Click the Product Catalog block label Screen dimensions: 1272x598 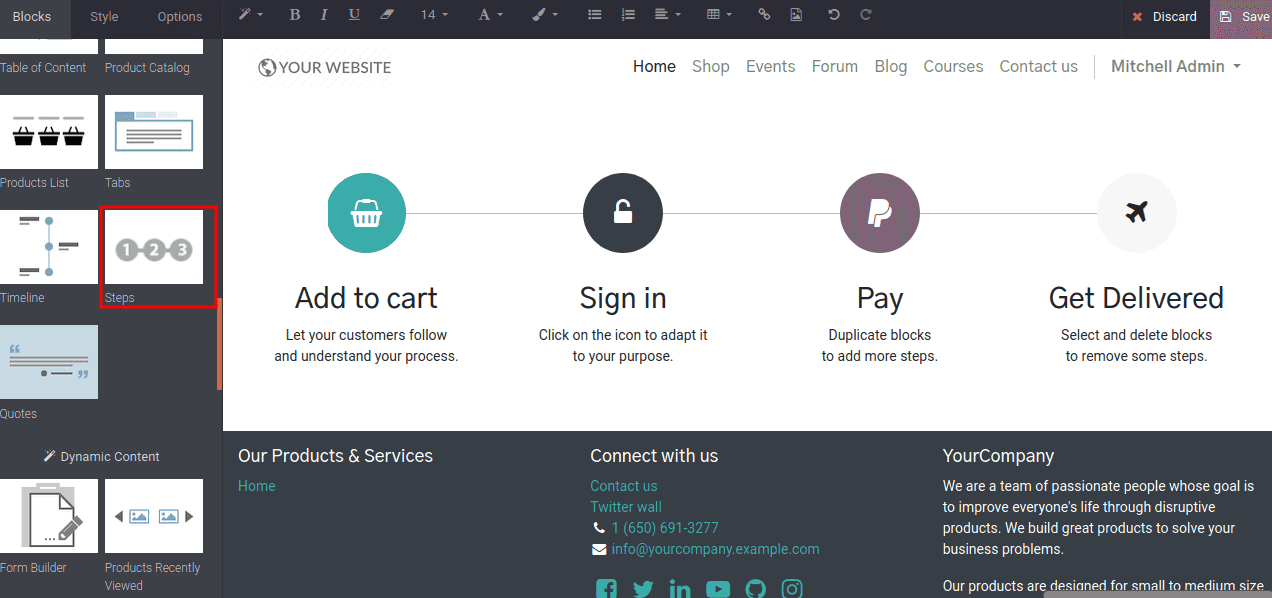click(147, 68)
